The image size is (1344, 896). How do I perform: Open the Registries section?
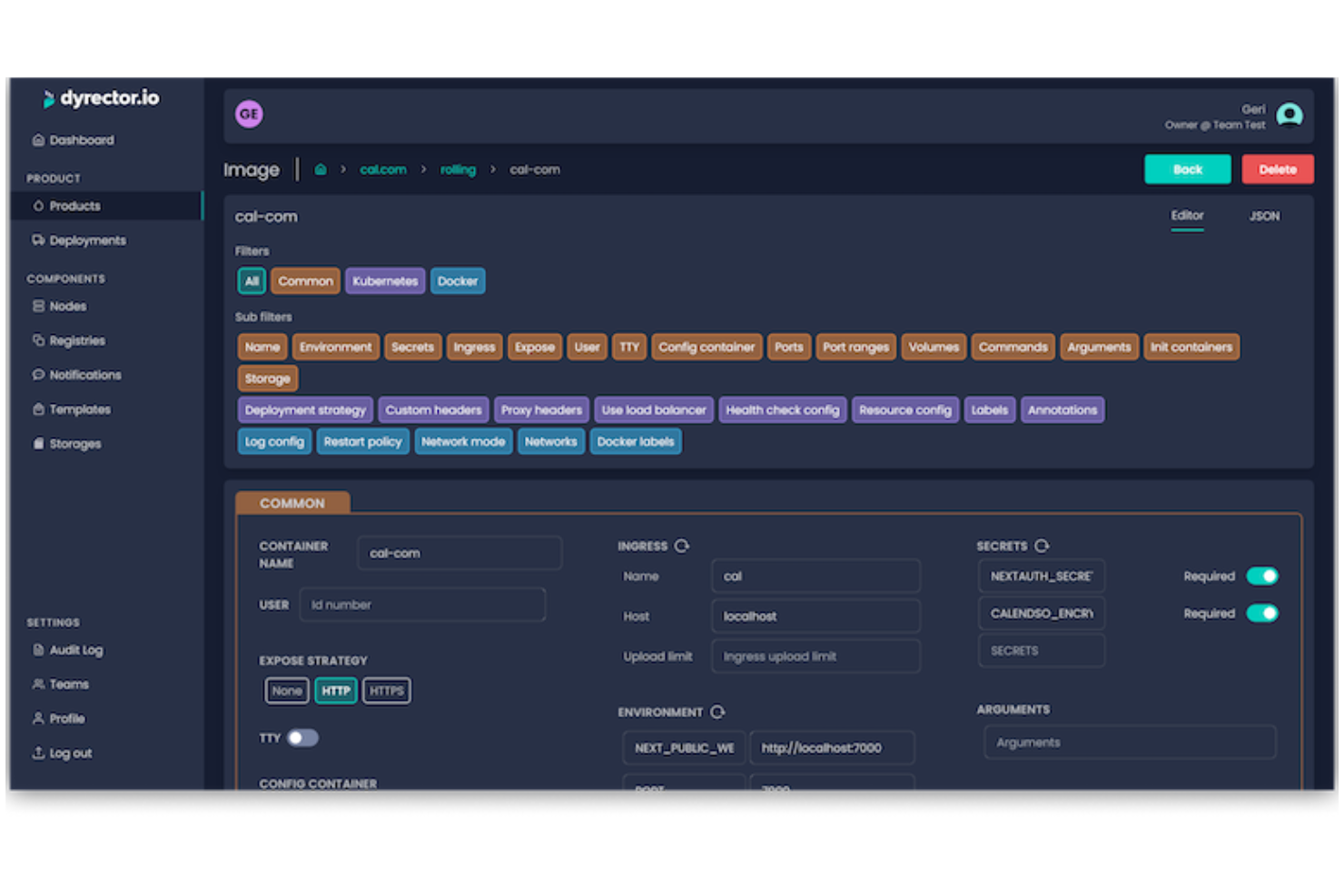point(79,340)
